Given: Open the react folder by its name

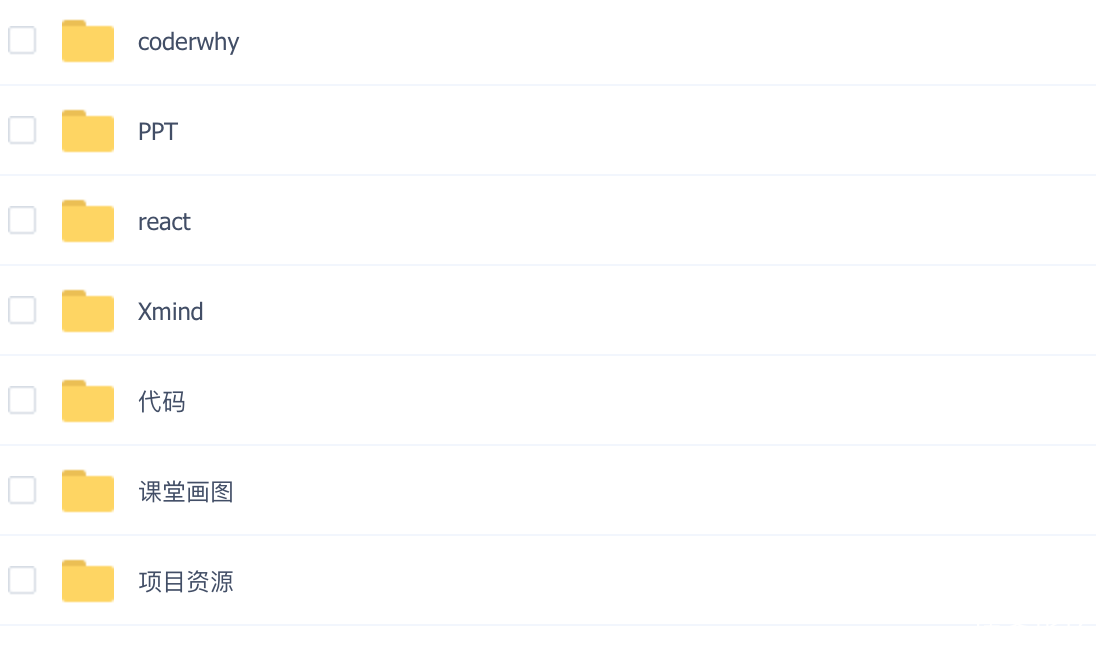Looking at the screenshot, I should click(164, 222).
